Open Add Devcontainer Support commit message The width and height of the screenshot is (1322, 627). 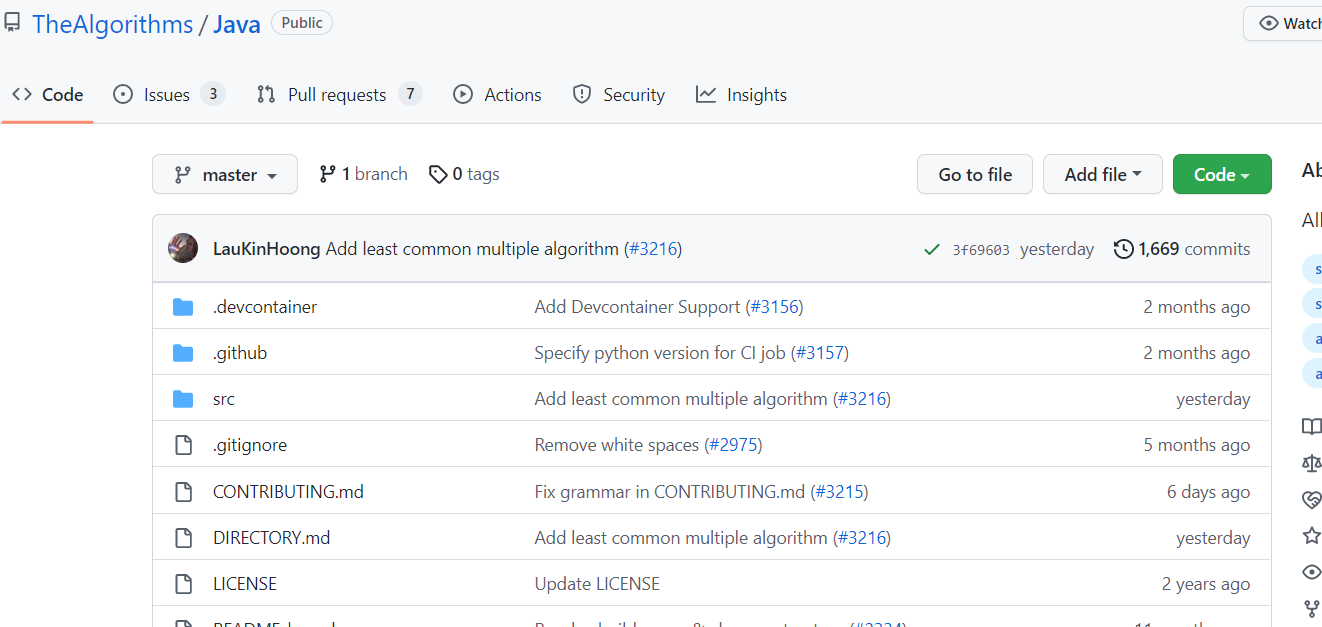638,307
